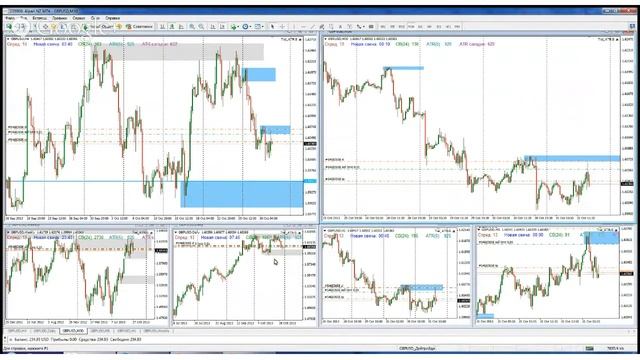Image resolution: width=640 pixels, height=360 pixels.
Task: Select the H1 timeframe button
Action: click(x=420, y=27)
